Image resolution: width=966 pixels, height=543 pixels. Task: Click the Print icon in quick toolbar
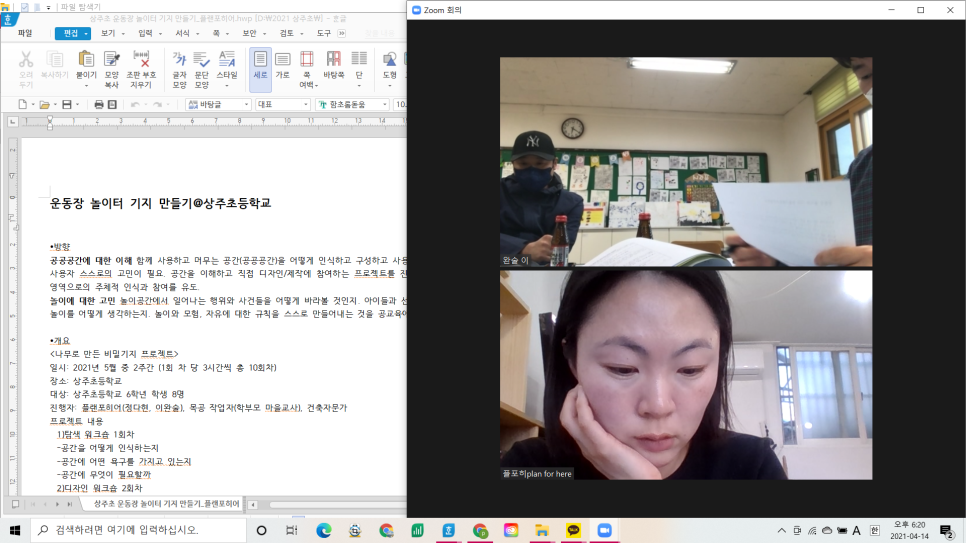[x=99, y=104]
